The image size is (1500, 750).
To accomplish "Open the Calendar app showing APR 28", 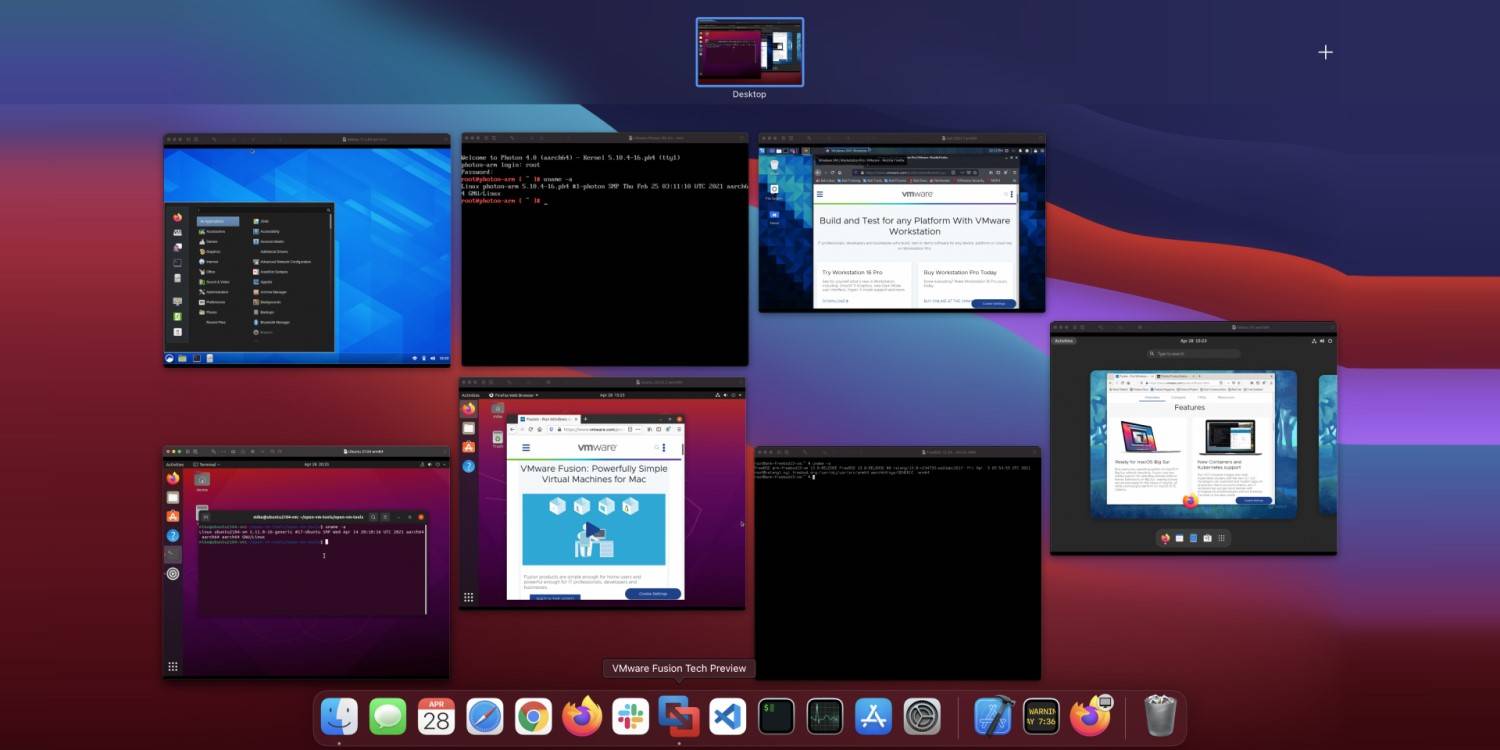I will click(436, 716).
